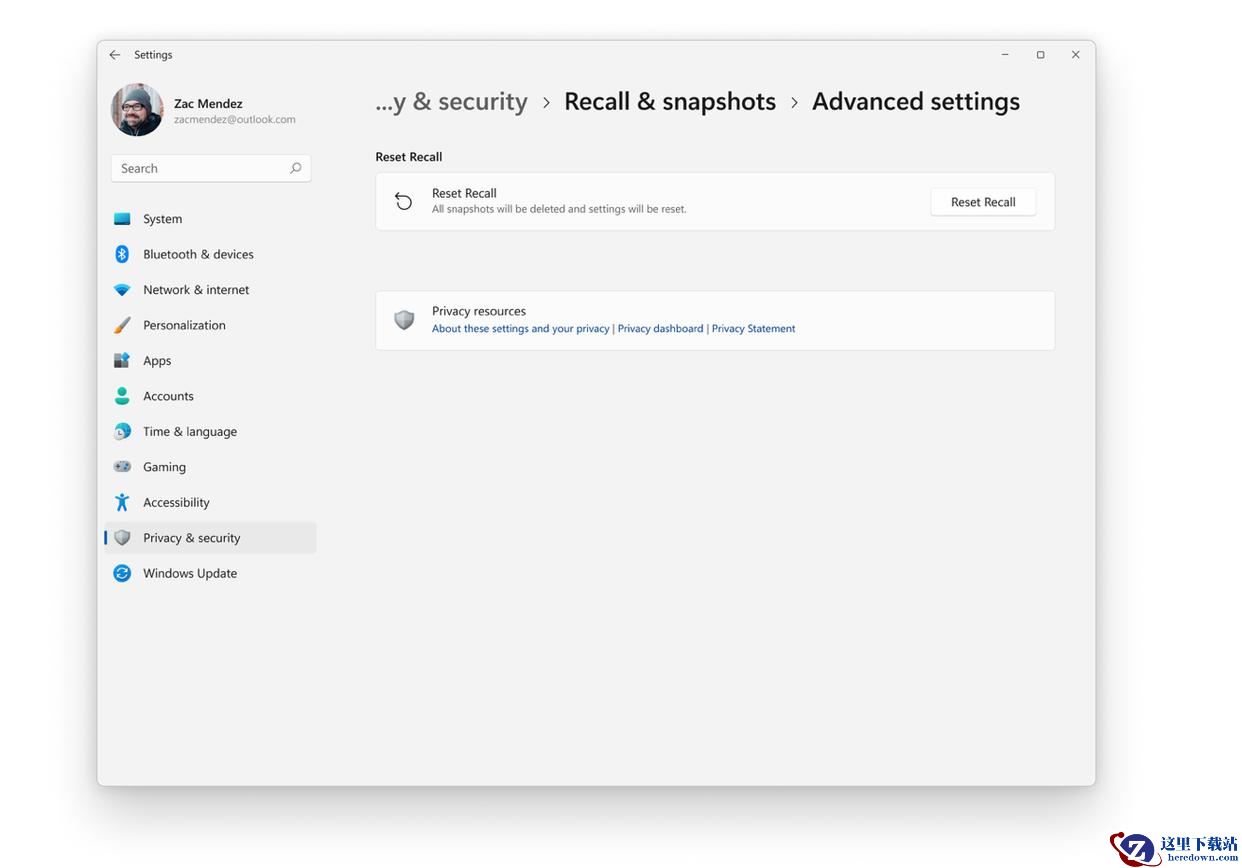The height and width of the screenshot is (868, 1242).
Task: Open Apps settings label
Action: [157, 361]
